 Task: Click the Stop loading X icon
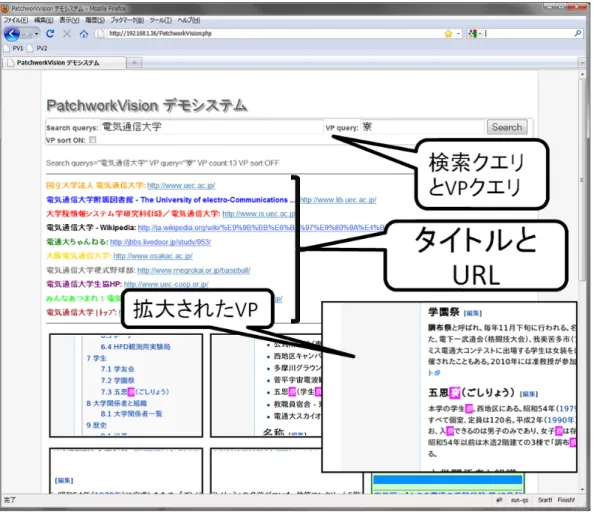[x=67, y=34]
